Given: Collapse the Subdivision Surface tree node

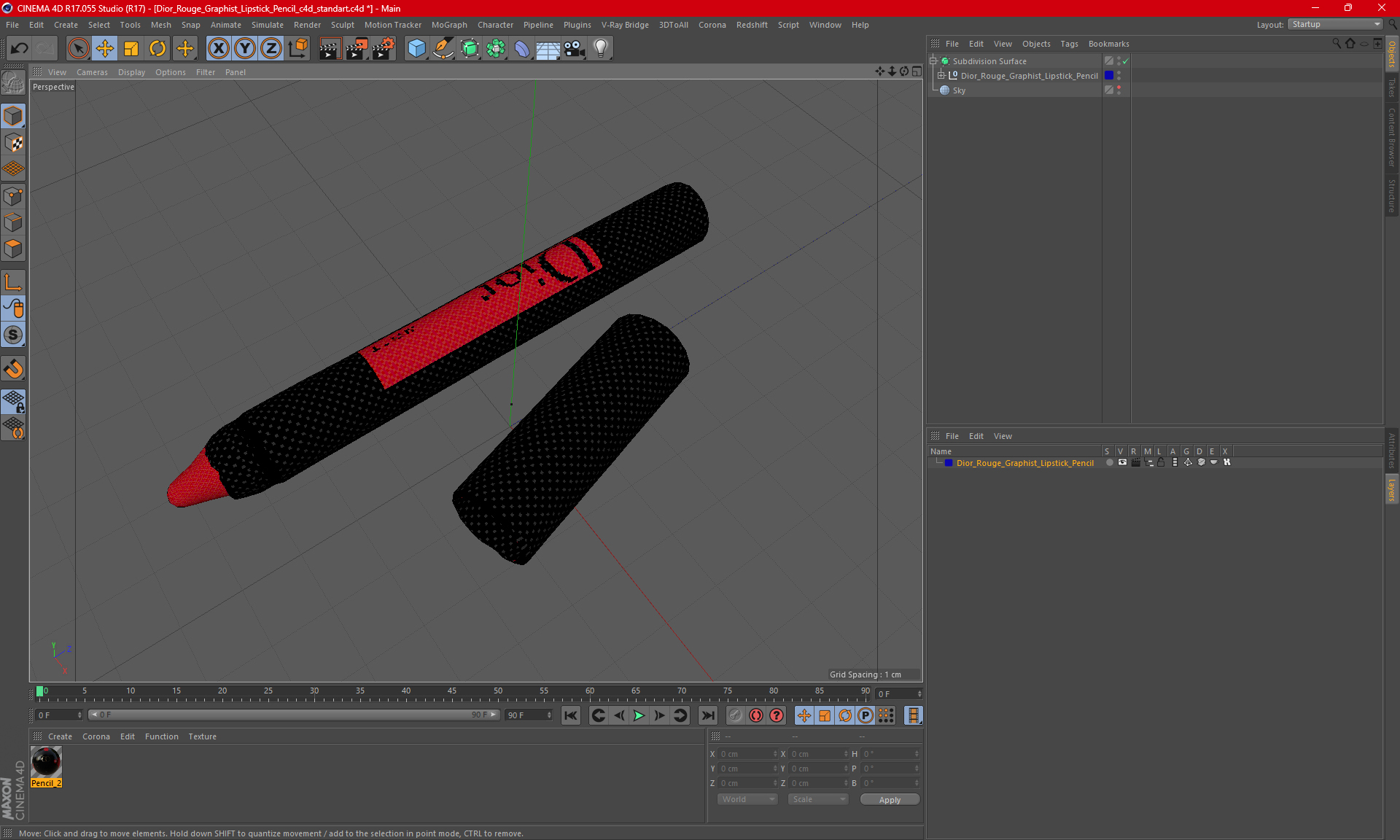Looking at the screenshot, I should 933,61.
